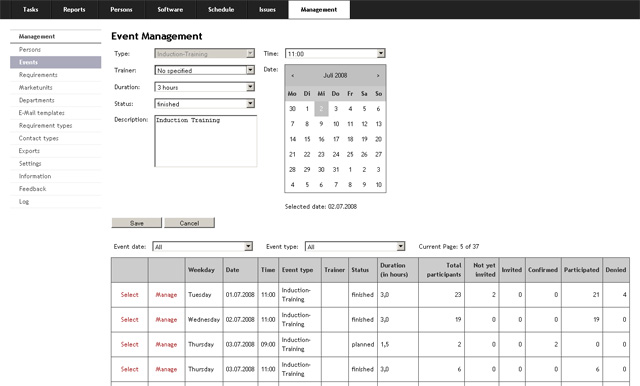
Task: Open the disabled Type dropdown
Action: (x=204, y=54)
